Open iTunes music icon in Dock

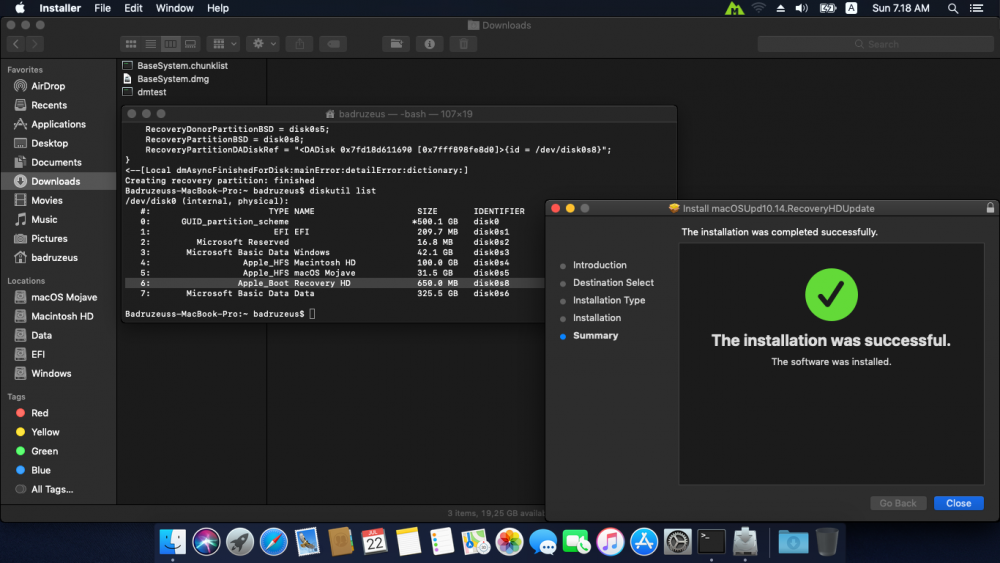610,542
